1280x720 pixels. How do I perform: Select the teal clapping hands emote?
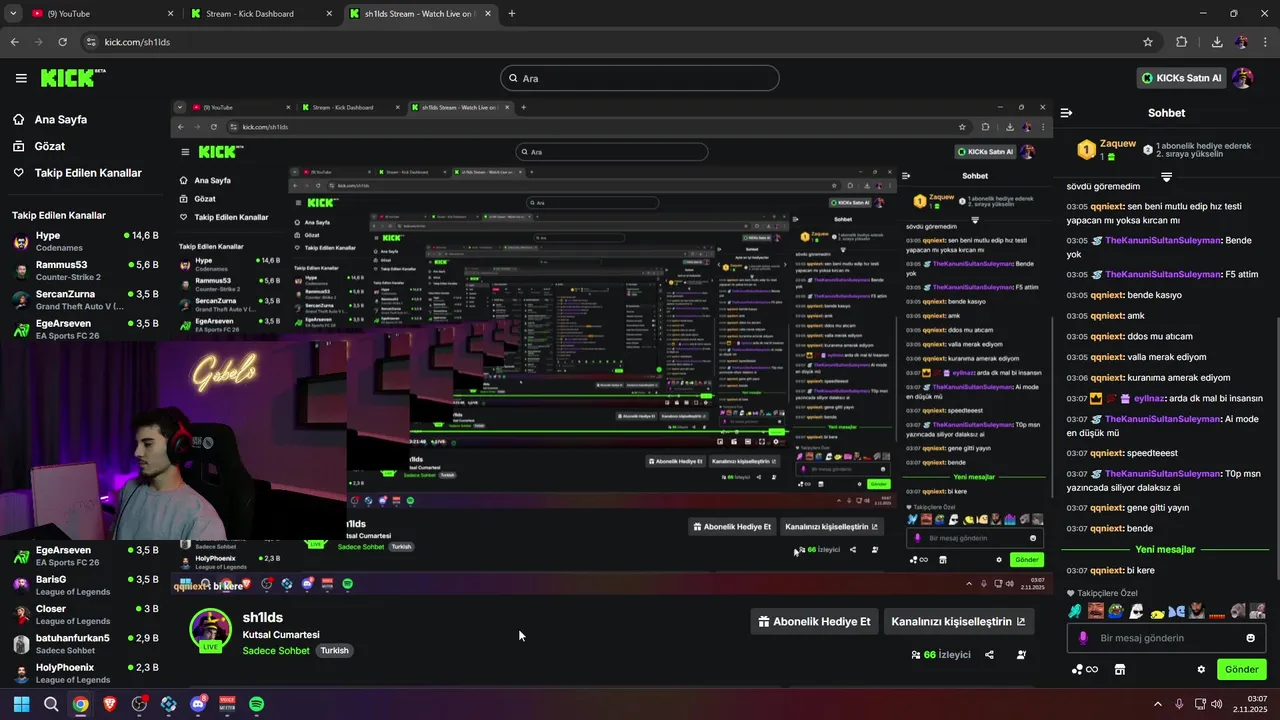pyautogui.click(x=1075, y=611)
